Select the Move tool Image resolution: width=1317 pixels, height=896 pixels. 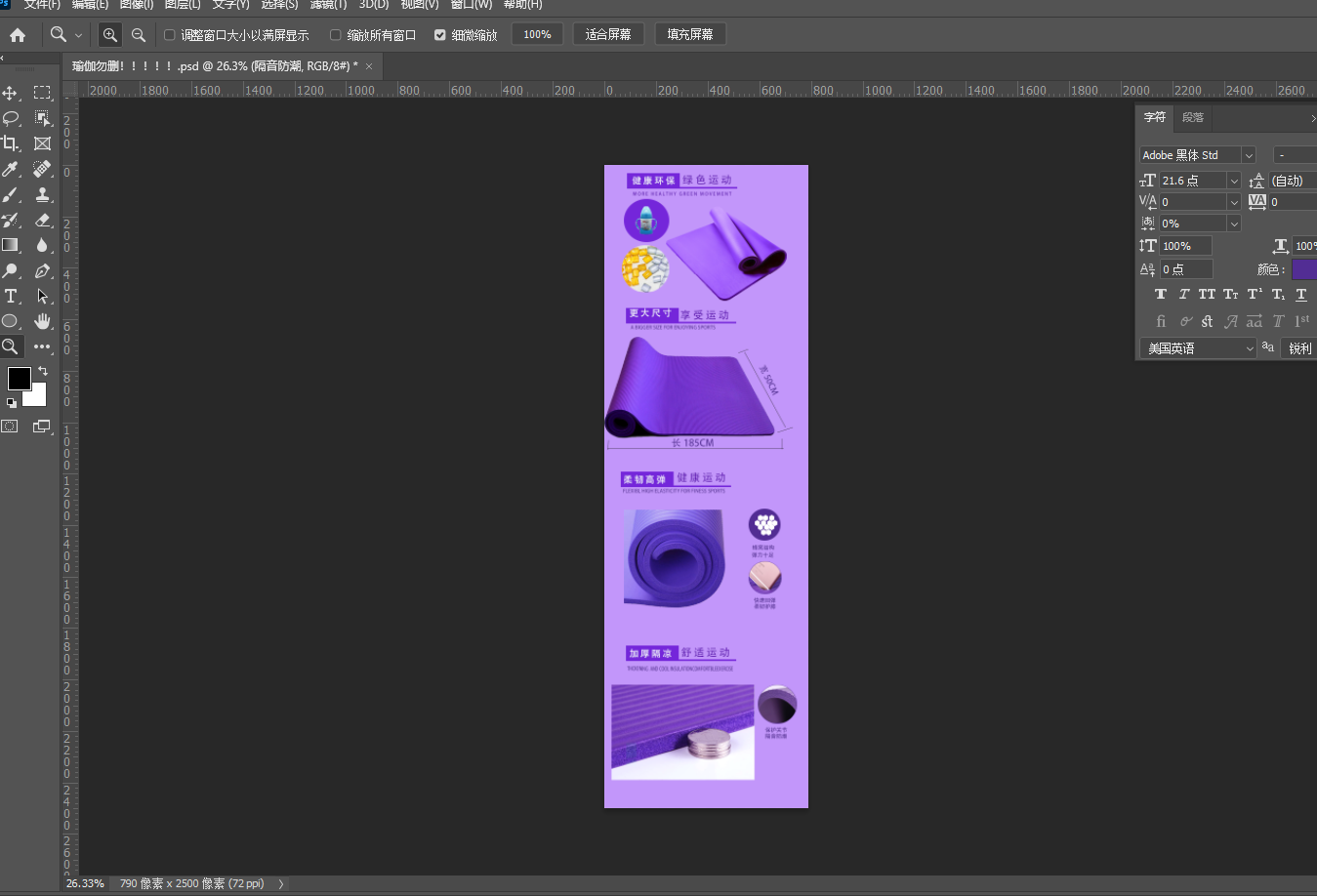(11, 93)
